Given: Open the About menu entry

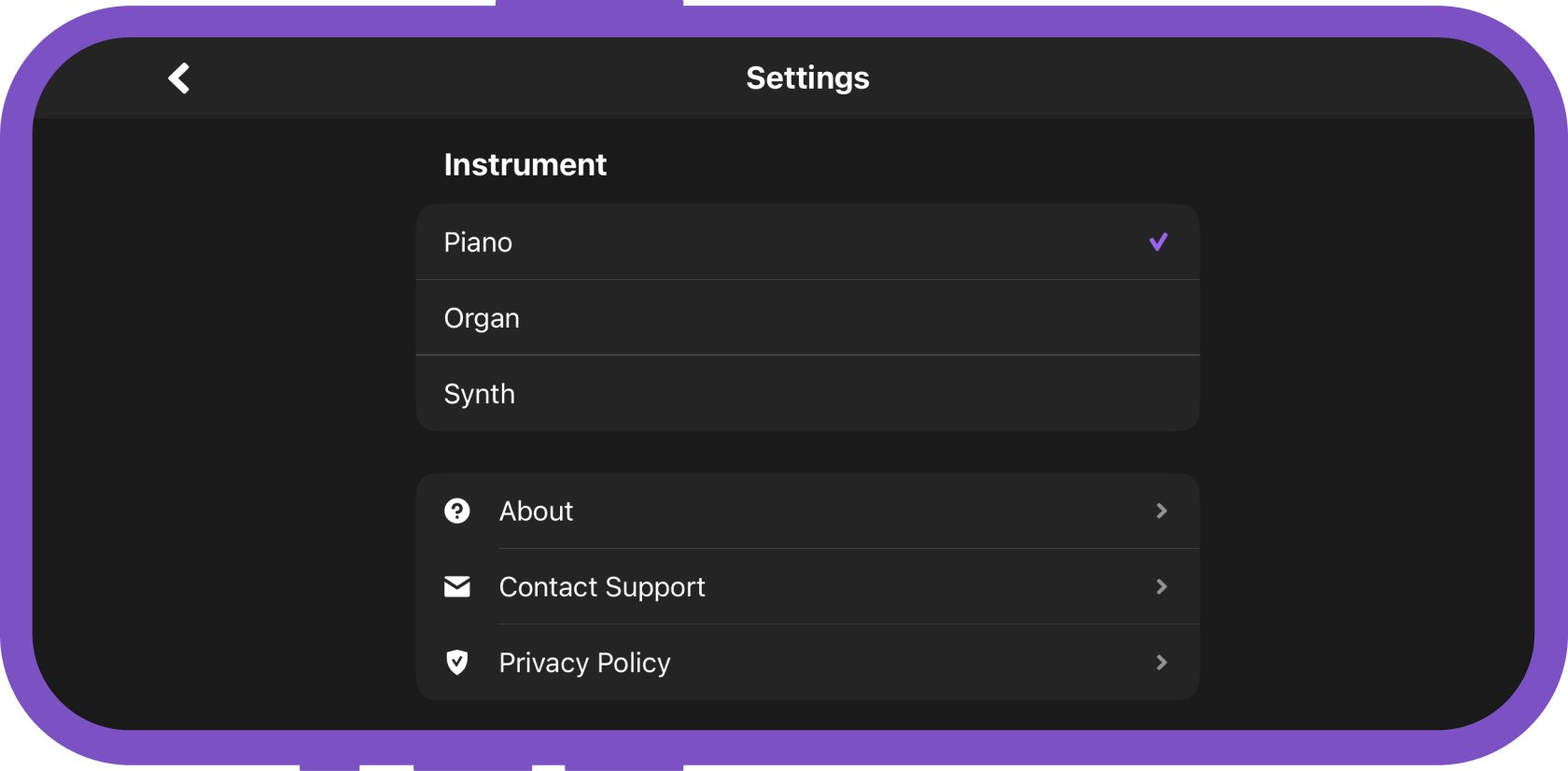Looking at the screenshot, I should [807, 511].
